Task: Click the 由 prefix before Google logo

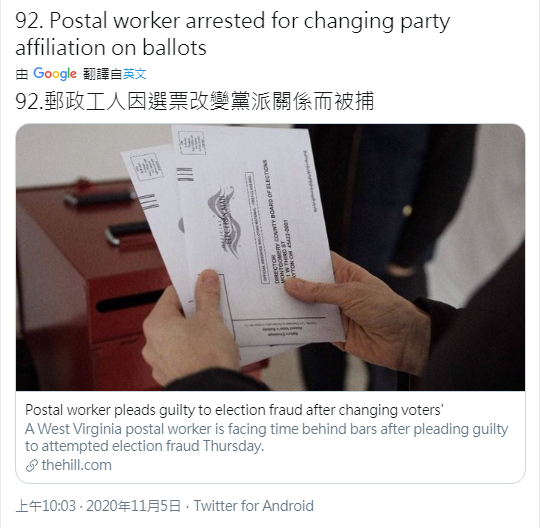Action: (x=22, y=74)
